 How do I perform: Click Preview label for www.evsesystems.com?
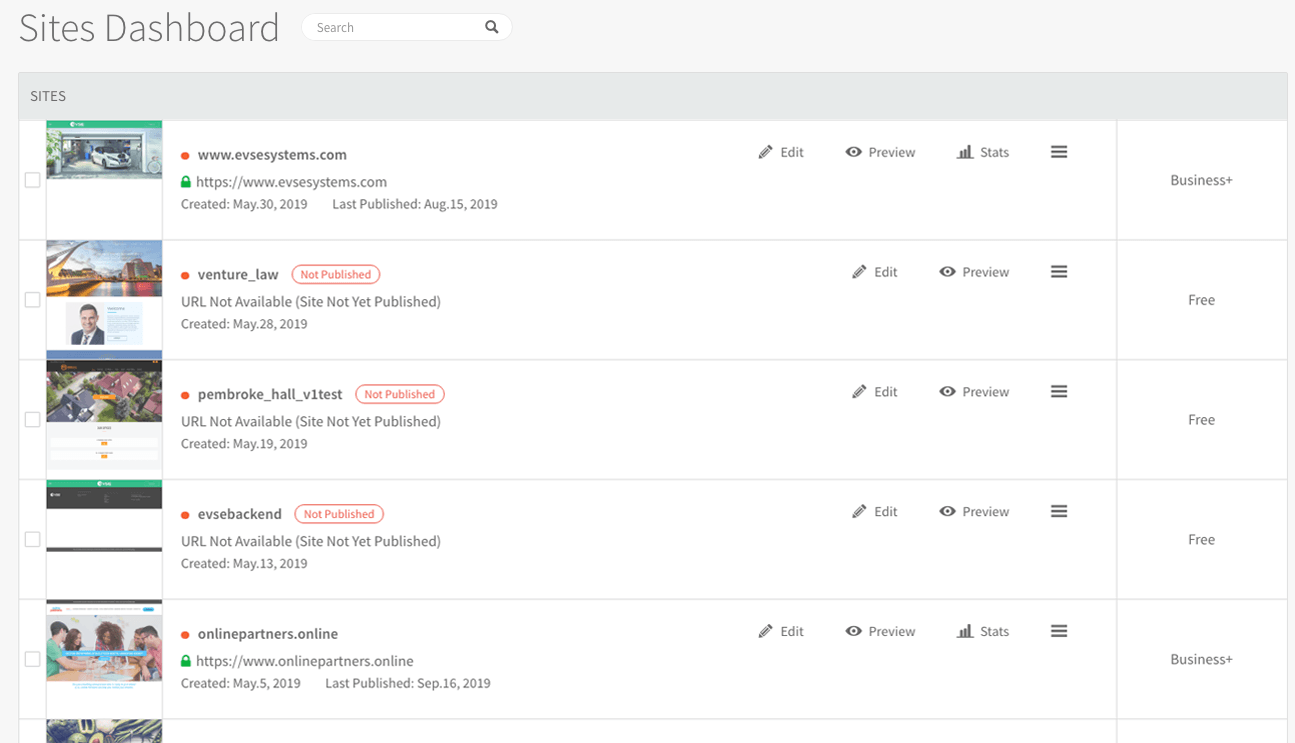pyautogui.click(x=892, y=152)
